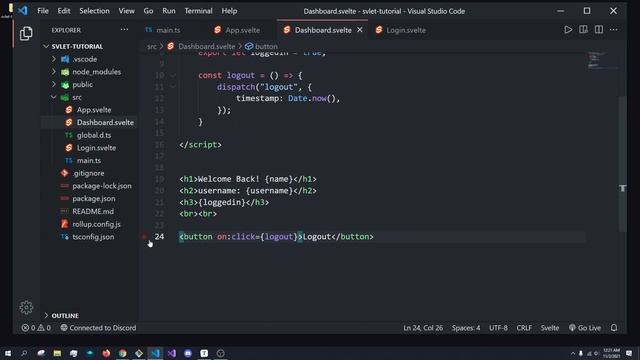Fold the code at line 10
This screenshot has height=360, width=640.
[x=173, y=76]
